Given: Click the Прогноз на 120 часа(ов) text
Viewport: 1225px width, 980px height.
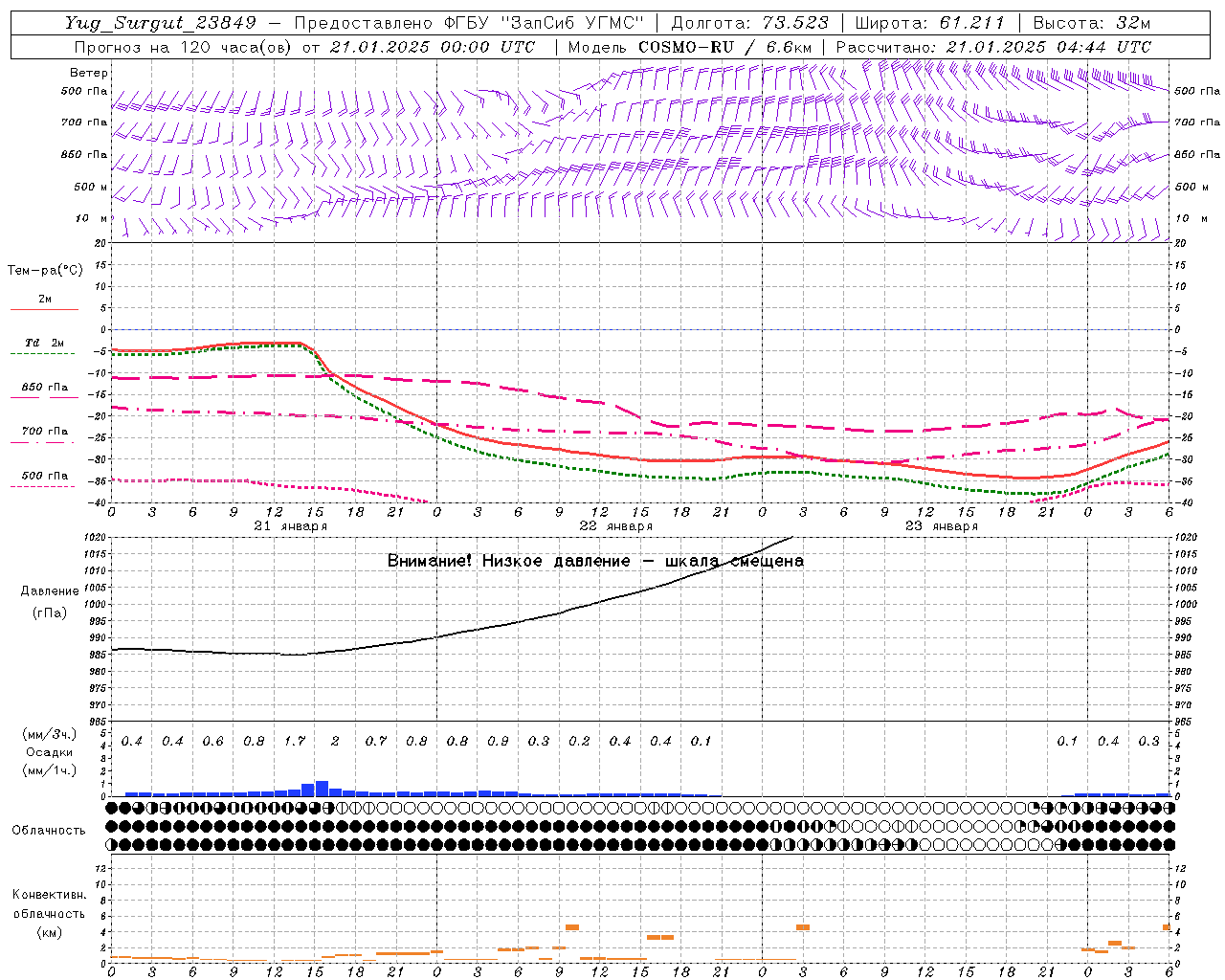Looking at the screenshot, I should (183, 47).
